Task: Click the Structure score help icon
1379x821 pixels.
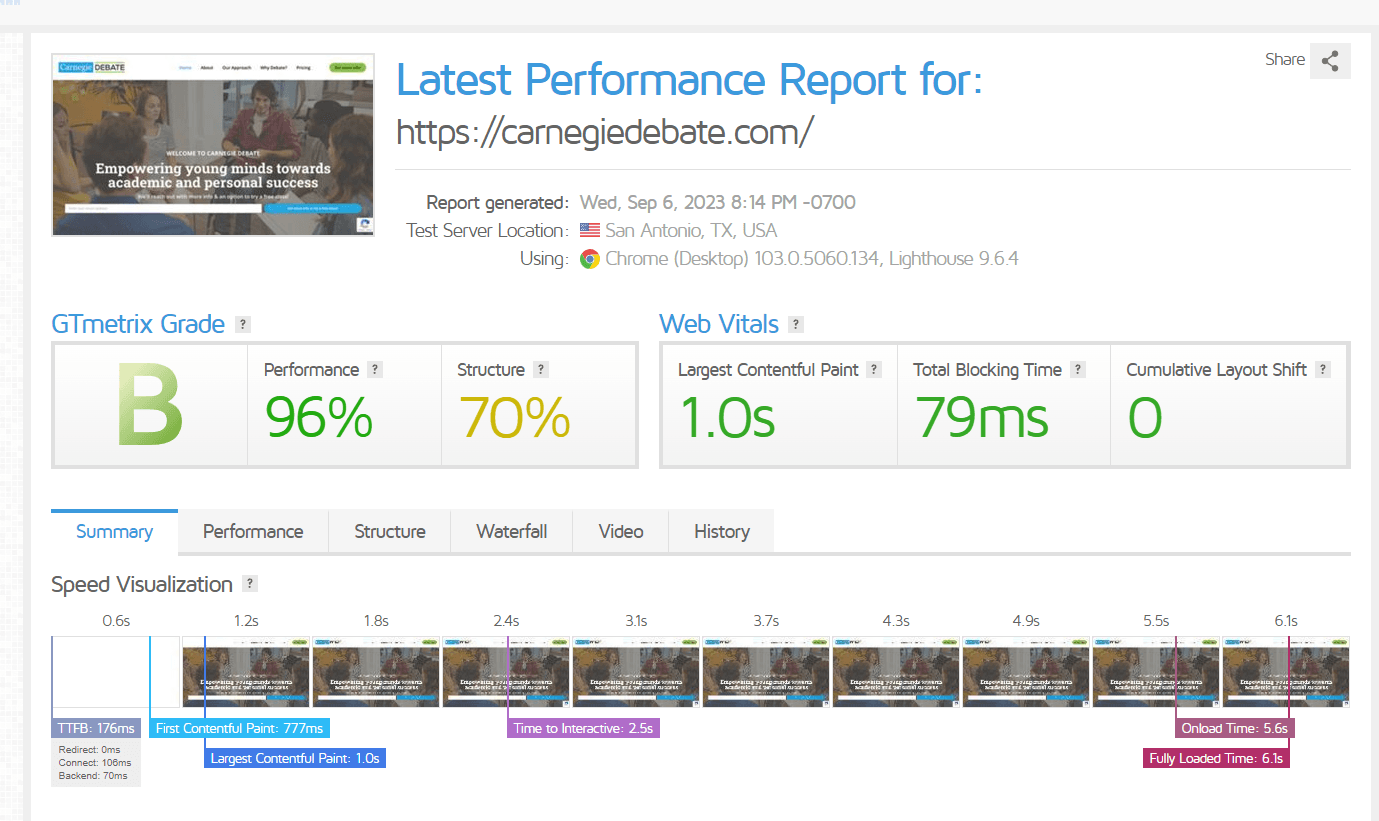Action: (x=541, y=369)
